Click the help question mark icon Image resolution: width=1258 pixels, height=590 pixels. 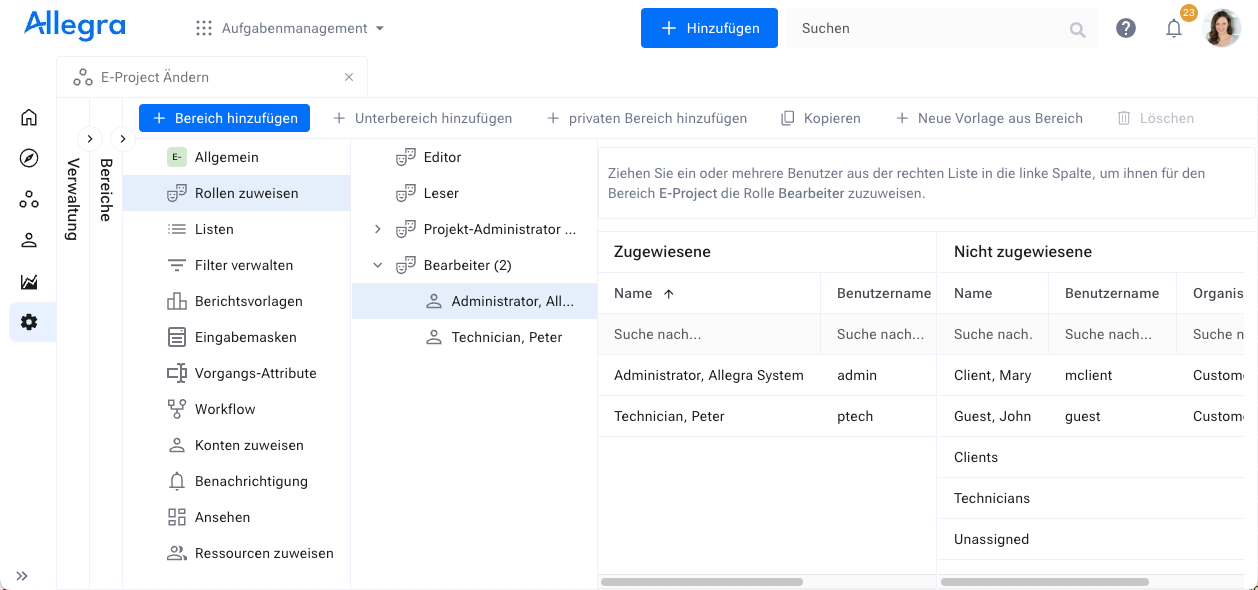[1126, 29]
